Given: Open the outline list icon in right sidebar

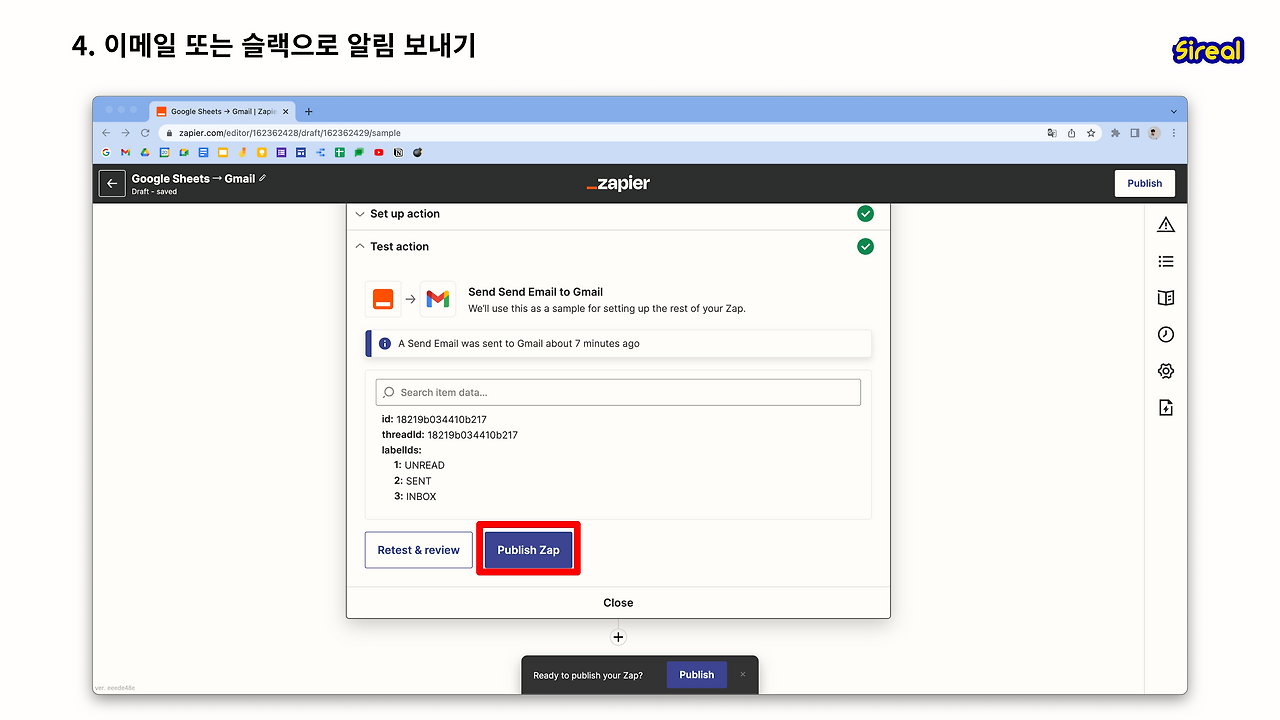Looking at the screenshot, I should (x=1166, y=261).
